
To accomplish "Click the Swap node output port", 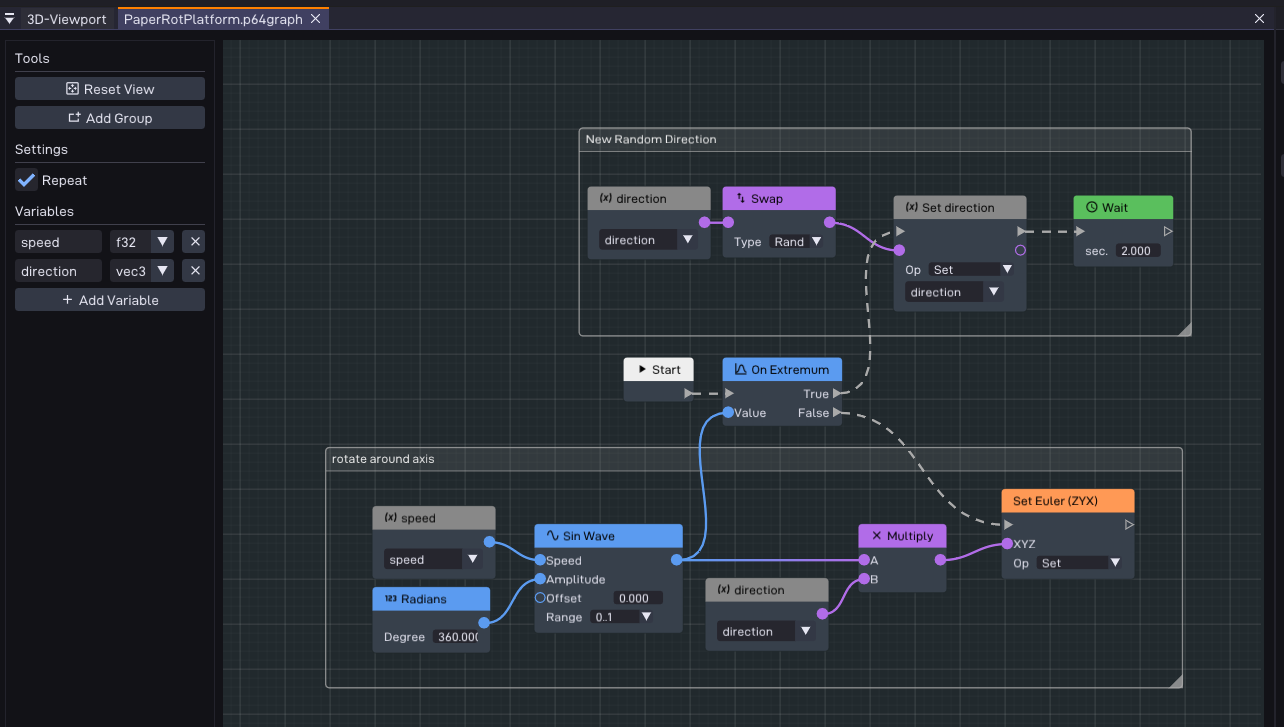I will [829, 222].
